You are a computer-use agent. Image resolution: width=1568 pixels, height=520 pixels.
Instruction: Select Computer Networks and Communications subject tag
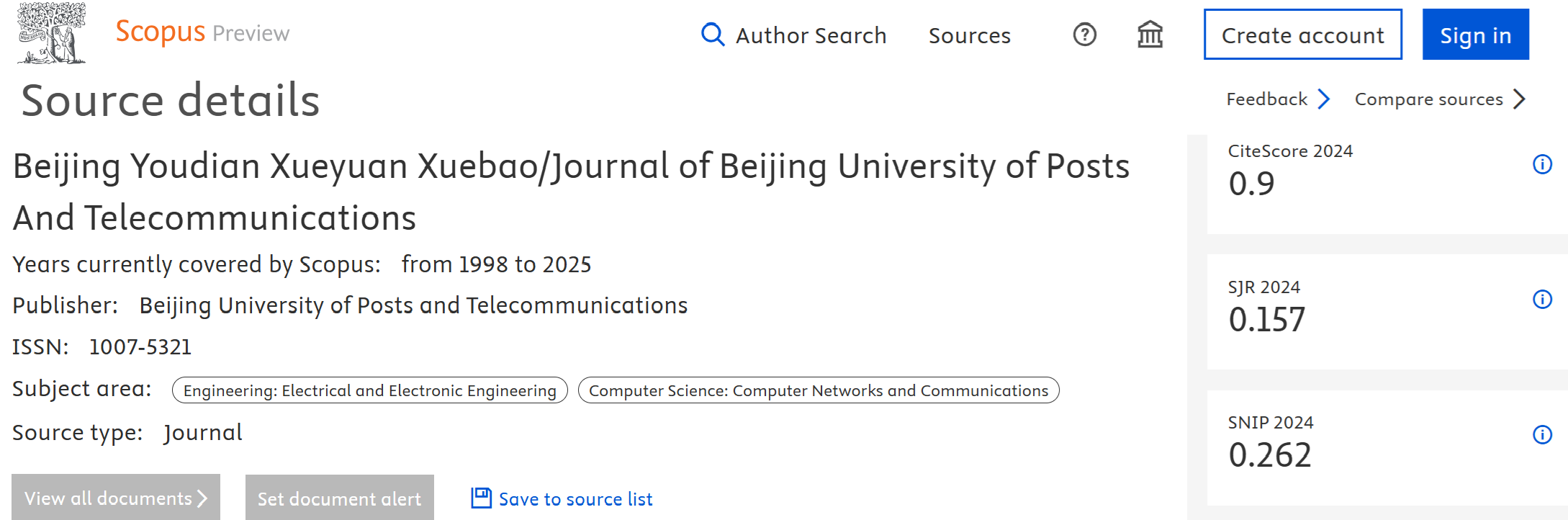(819, 390)
